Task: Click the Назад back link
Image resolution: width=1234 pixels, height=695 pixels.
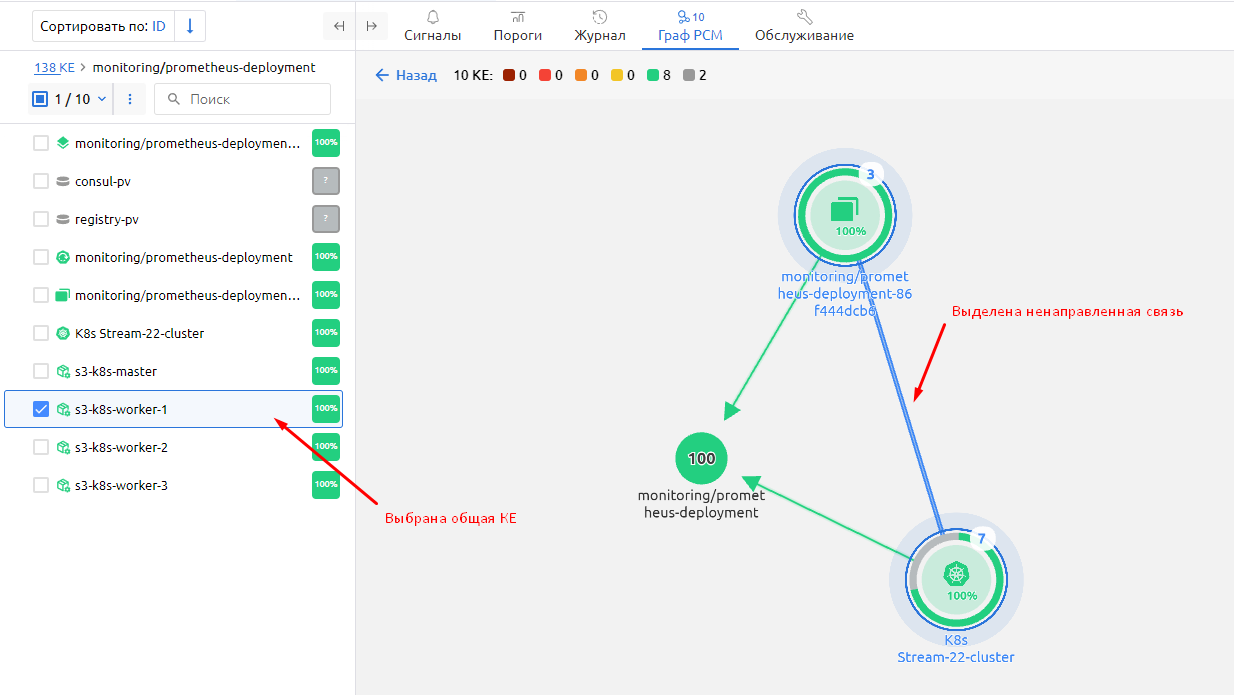Action: (406, 75)
